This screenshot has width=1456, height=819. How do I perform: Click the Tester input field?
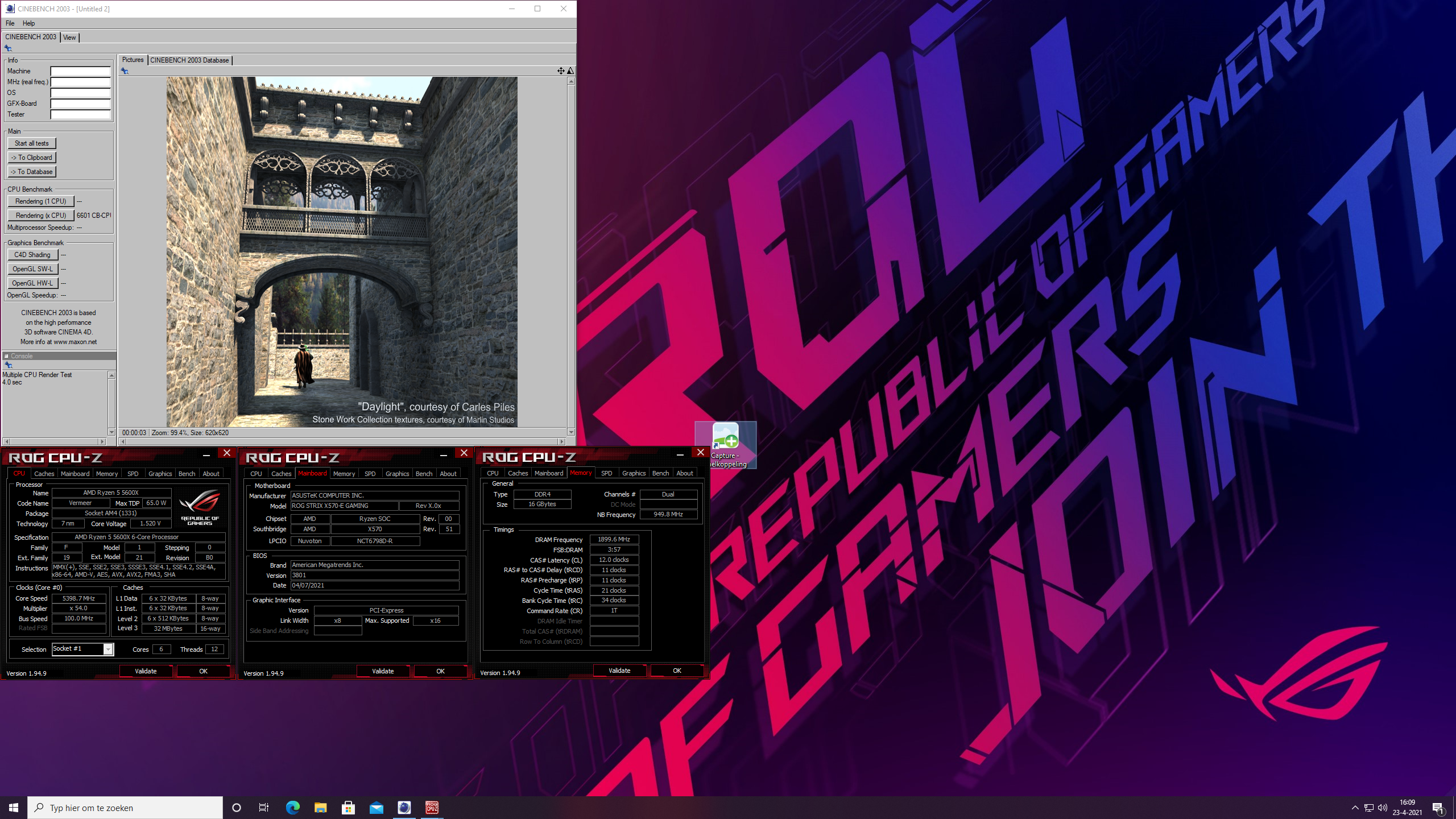(x=81, y=114)
